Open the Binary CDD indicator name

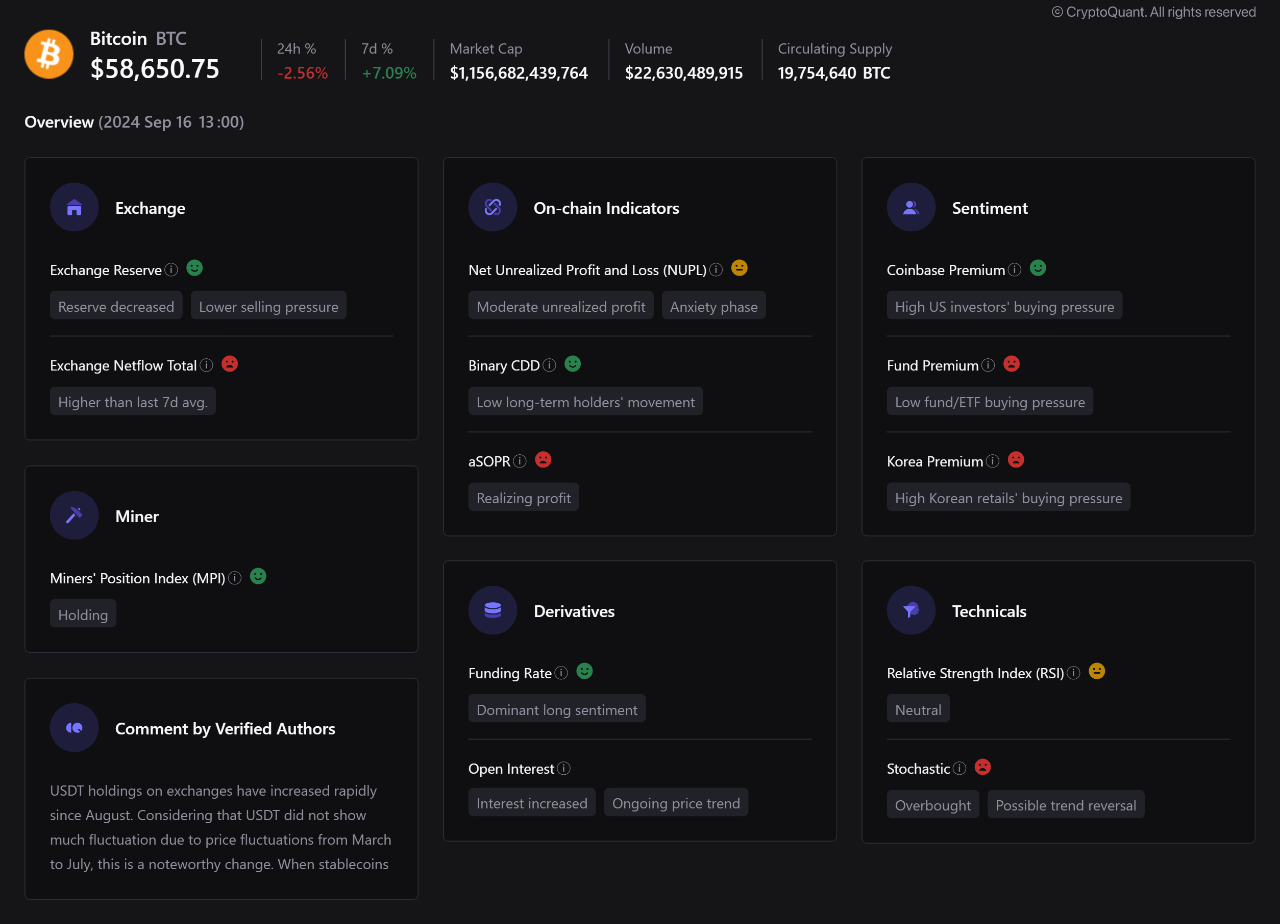click(x=504, y=366)
